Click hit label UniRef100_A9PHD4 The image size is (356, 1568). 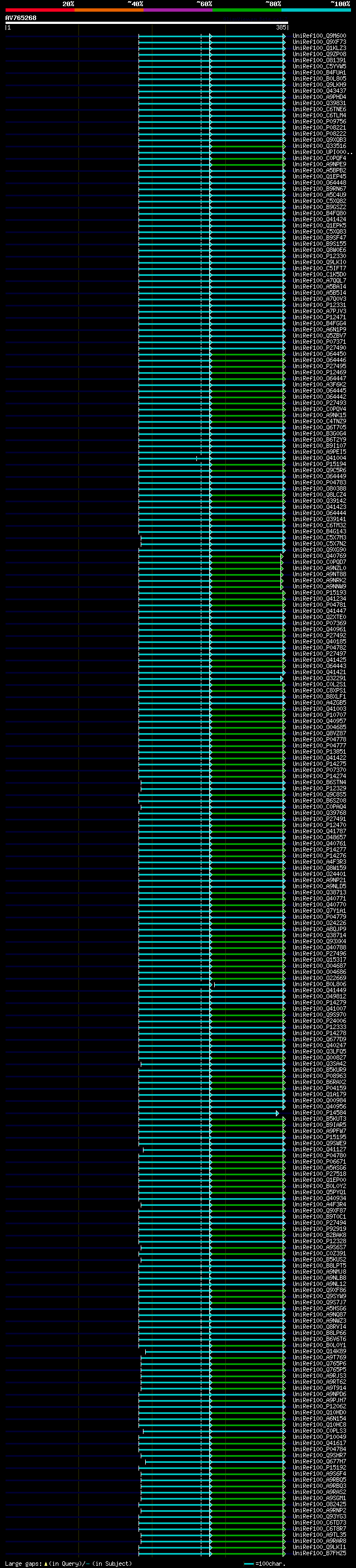point(319,97)
